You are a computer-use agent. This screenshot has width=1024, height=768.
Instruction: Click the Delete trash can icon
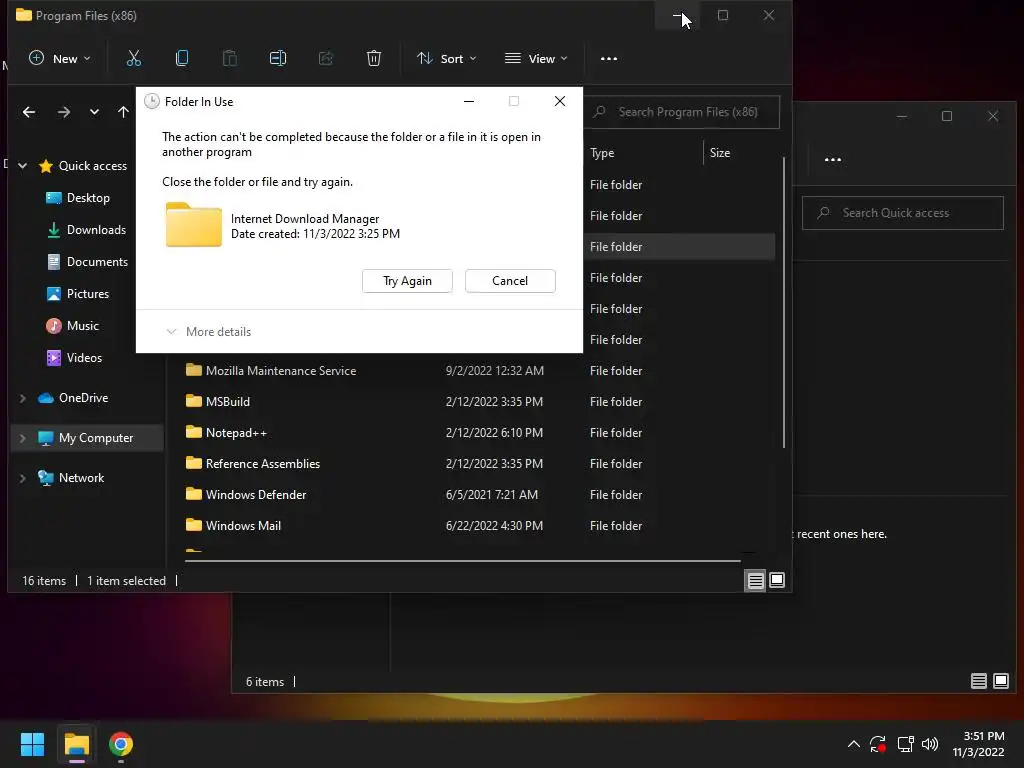point(374,58)
